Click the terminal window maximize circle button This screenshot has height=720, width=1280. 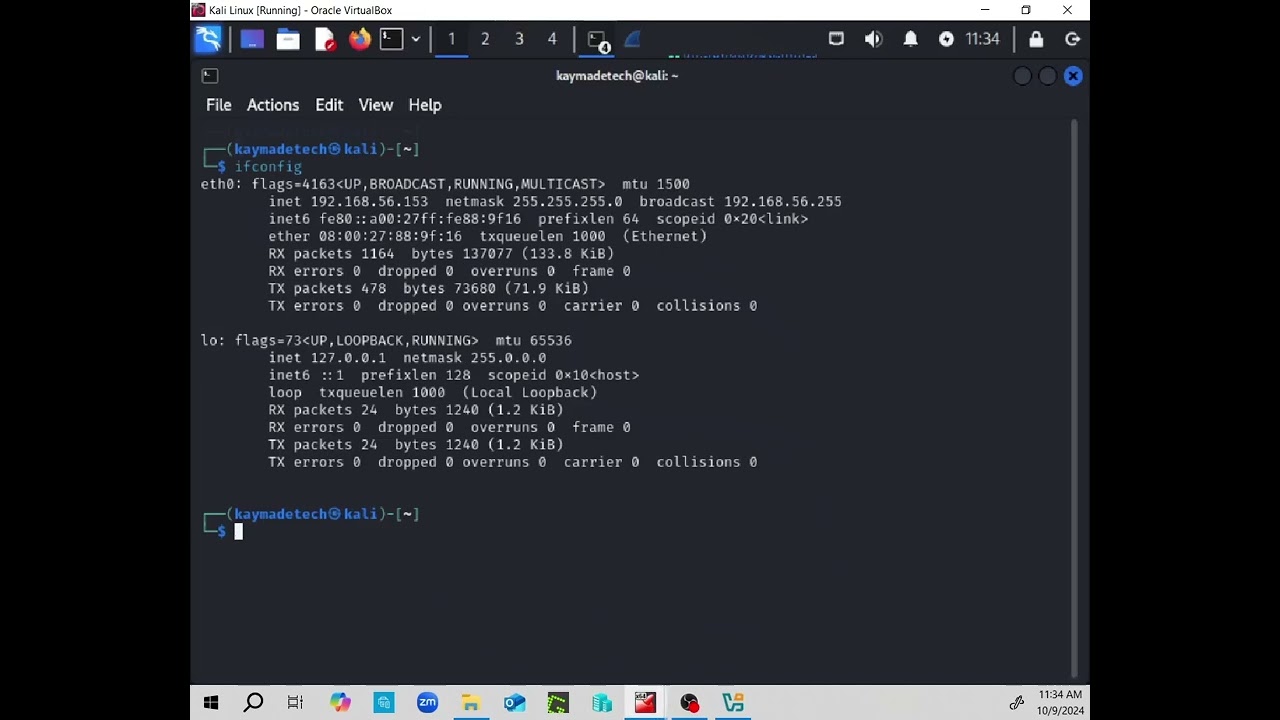(x=1047, y=76)
